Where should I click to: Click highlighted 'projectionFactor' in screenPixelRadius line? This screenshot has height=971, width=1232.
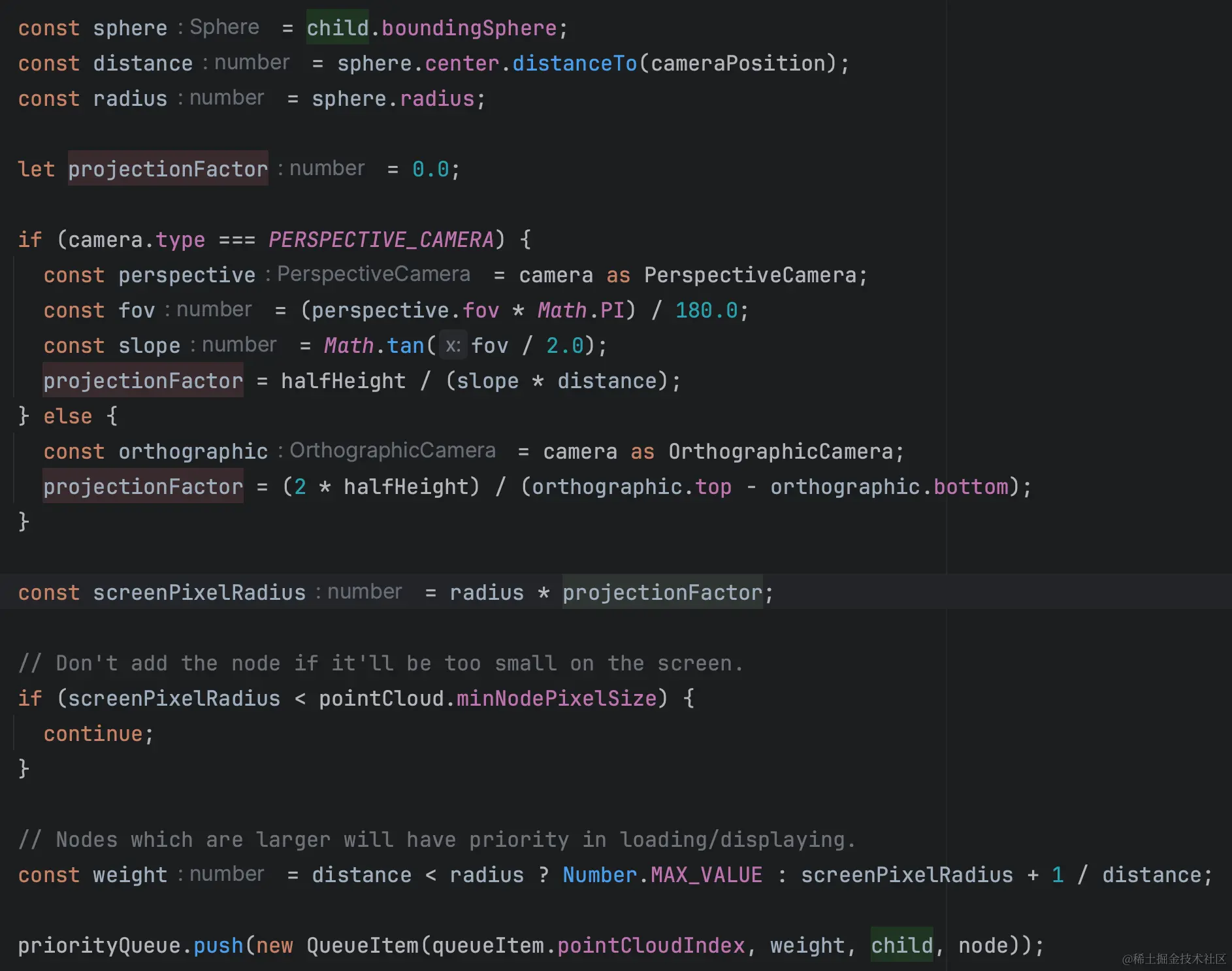[x=662, y=593]
